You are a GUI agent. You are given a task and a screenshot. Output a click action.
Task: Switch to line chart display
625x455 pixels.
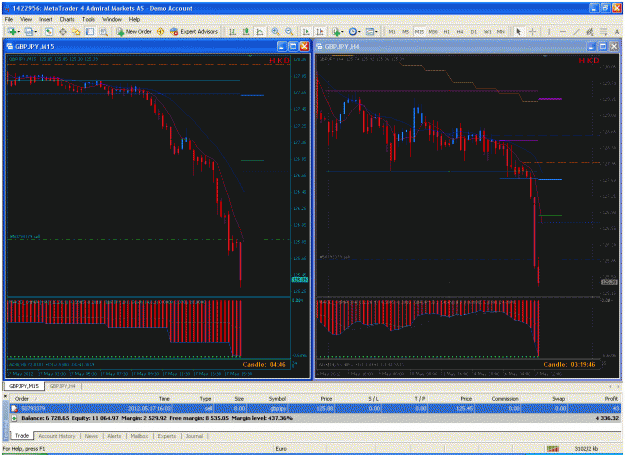point(260,31)
